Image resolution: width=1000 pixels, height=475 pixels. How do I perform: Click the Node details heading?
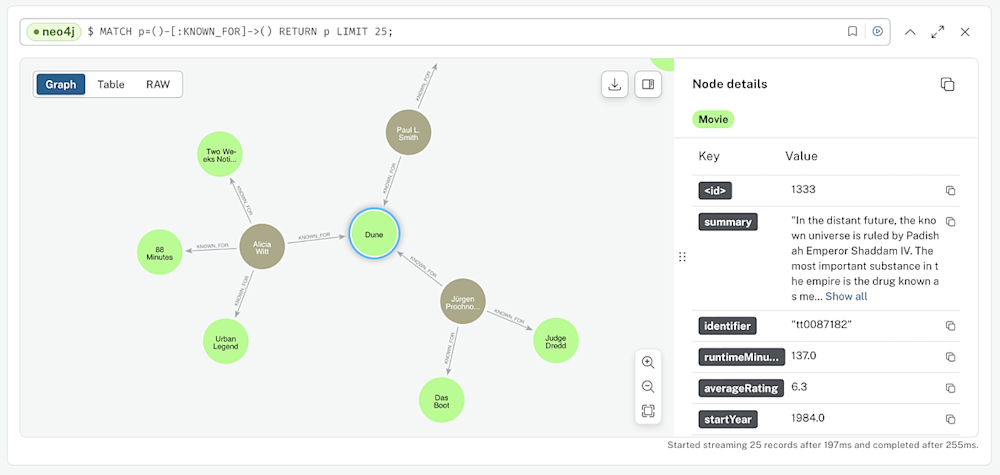(x=730, y=84)
